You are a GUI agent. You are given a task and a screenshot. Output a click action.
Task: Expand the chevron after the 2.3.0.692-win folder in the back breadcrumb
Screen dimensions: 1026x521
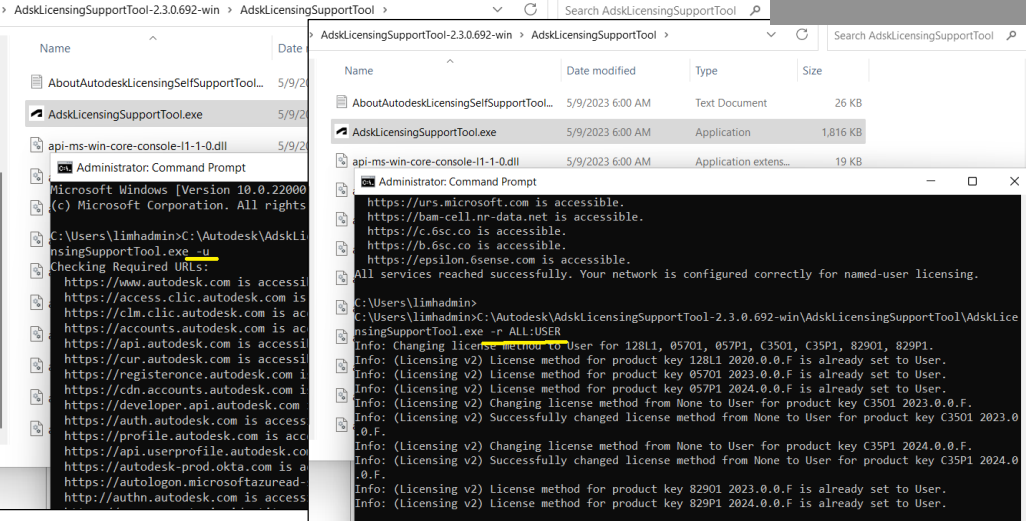(x=230, y=10)
